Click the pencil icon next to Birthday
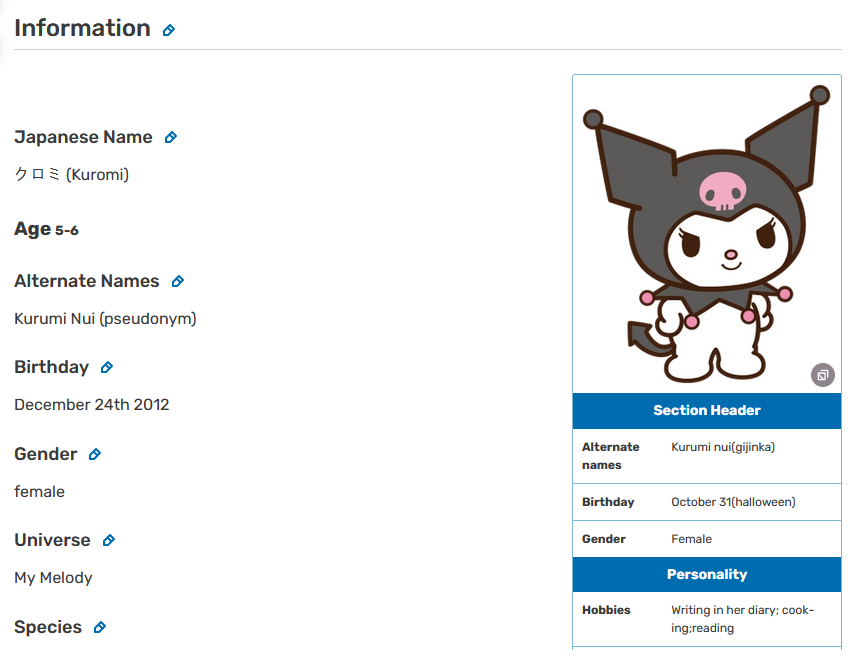Viewport: 852px width, 650px height. 107,368
